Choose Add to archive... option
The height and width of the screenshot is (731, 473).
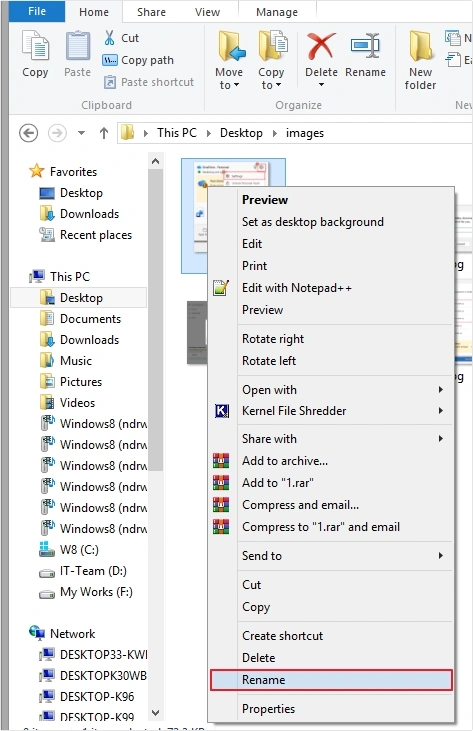click(331, 461)
